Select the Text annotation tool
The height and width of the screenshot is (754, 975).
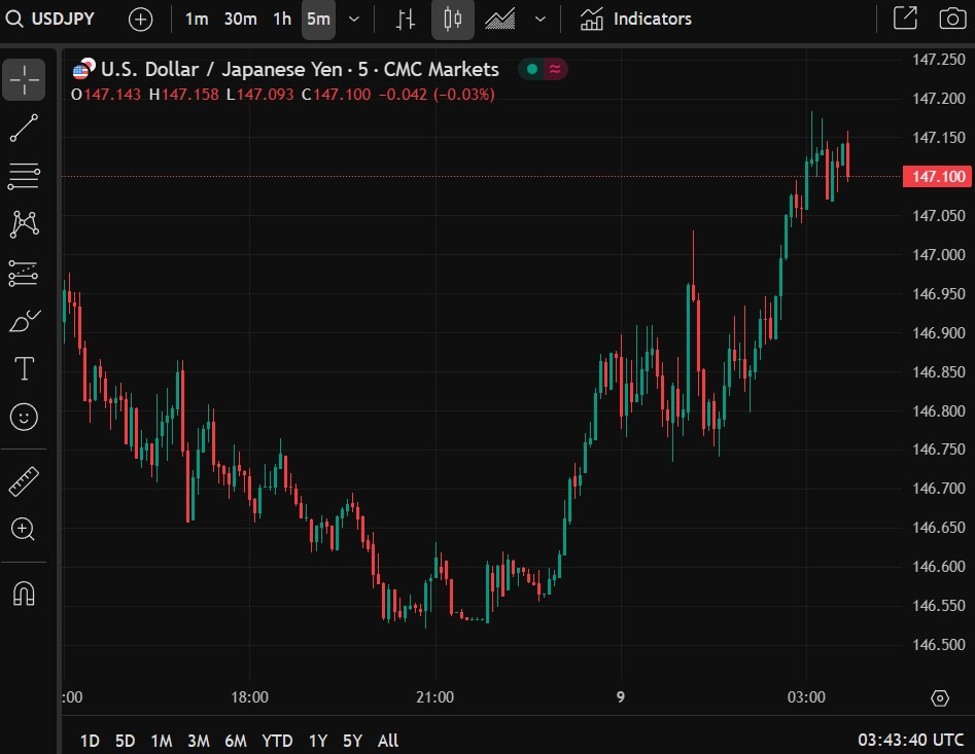pos(24,368)
